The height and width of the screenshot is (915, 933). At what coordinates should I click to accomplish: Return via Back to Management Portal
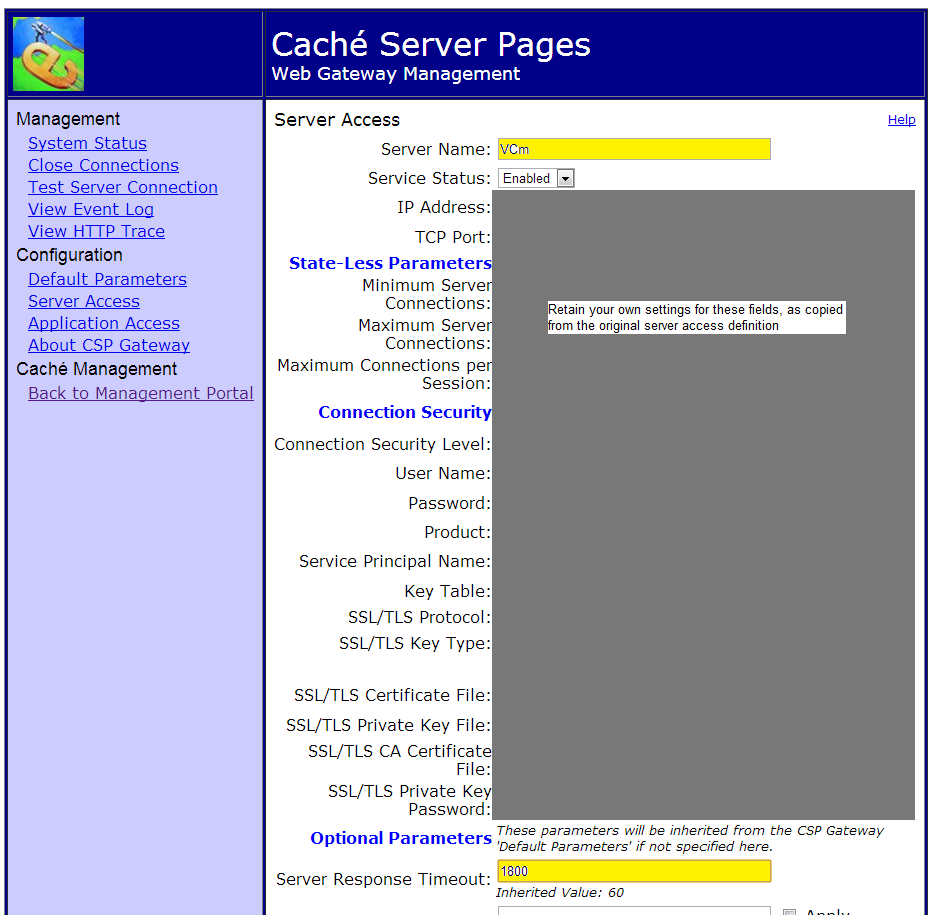[140, 393]
